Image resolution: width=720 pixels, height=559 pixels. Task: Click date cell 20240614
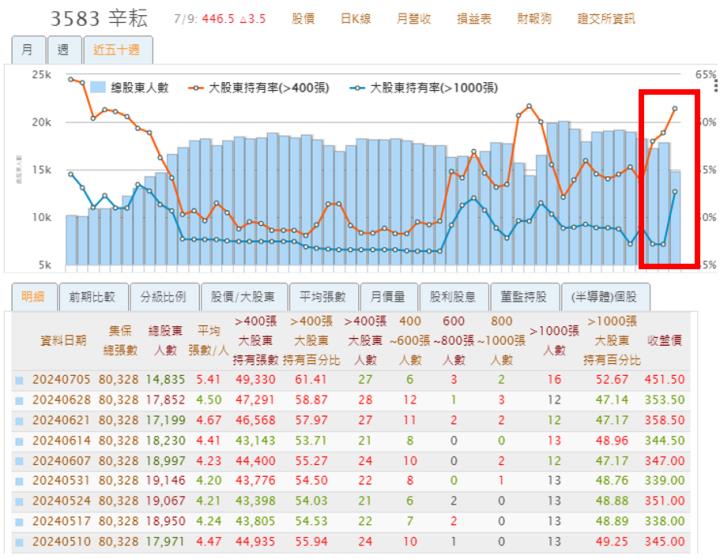click(62, 440)
